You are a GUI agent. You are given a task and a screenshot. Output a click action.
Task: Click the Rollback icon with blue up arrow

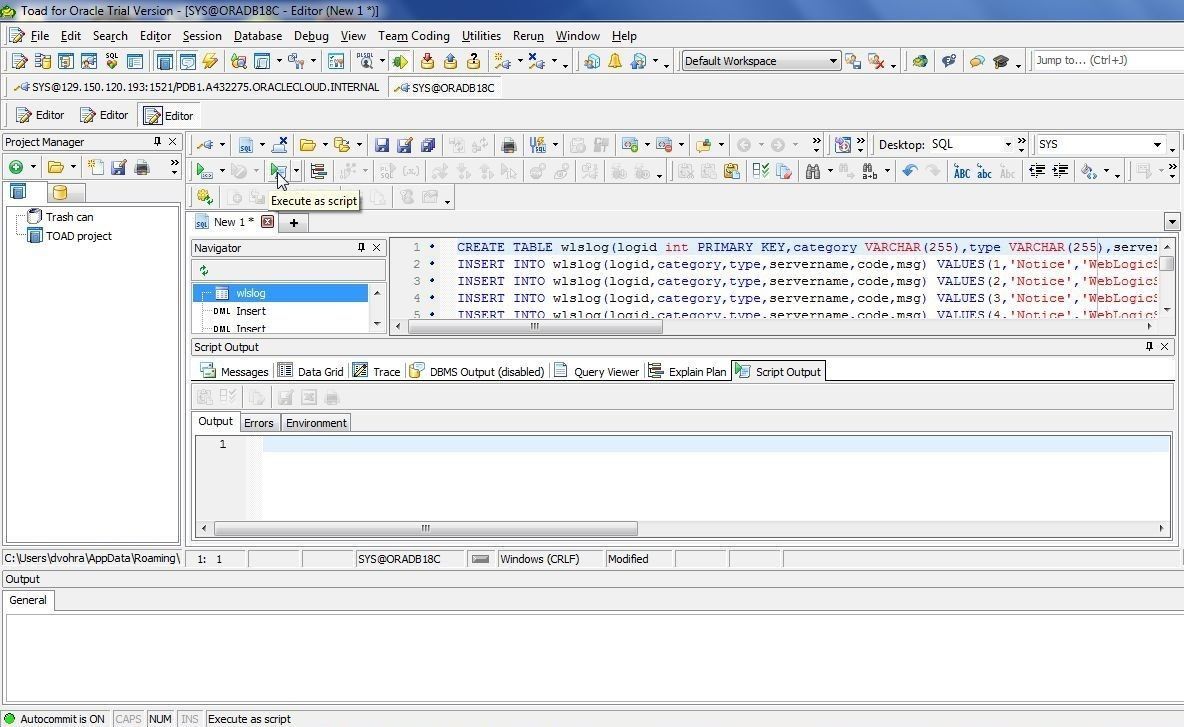point(451,61)
